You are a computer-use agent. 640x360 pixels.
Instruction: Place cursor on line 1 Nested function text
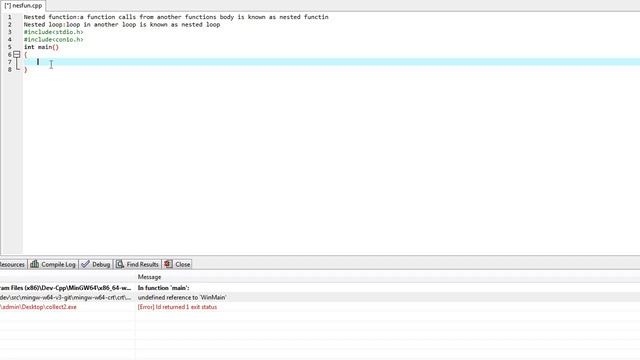[176, 17]
